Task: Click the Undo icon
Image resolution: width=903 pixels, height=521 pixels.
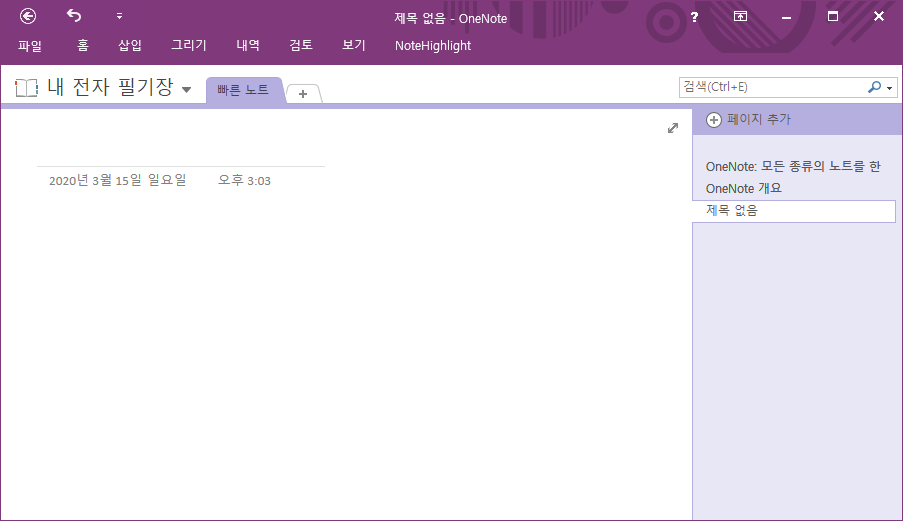Action: coord(74,16)
